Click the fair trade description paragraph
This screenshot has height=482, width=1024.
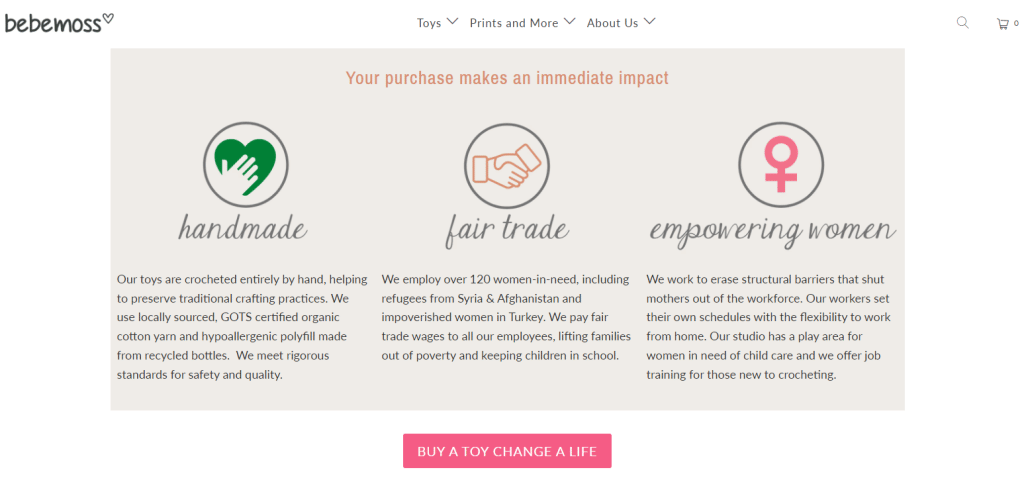click(x=507, y=317)
